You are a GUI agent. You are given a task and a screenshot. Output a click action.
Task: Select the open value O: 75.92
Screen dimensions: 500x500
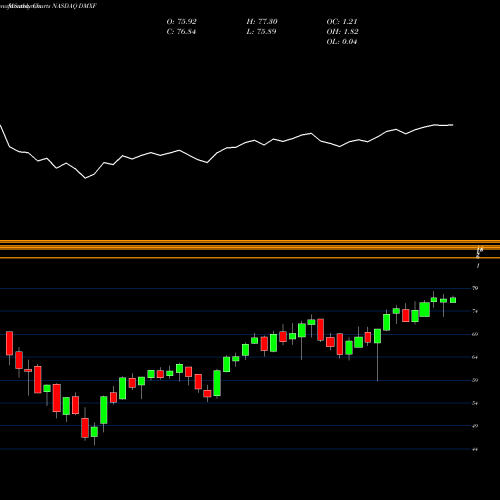182,22
